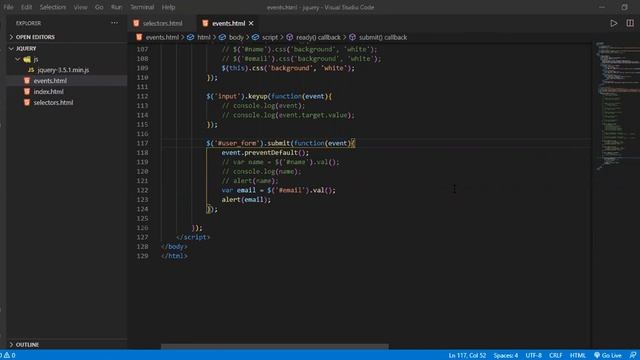Click the warnings count in status bar
This screenshot has height=360, width=640.
(x=10, y=355)
